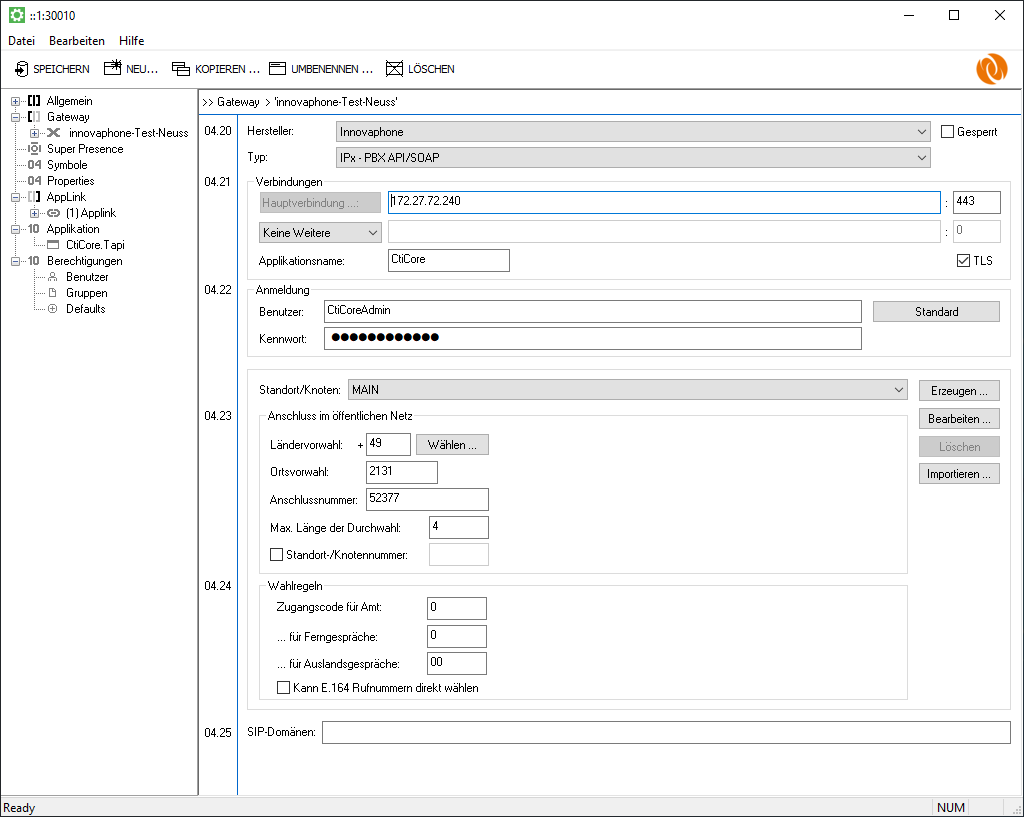Open the Bearbeiten menu
This screenshot has width=1024, height=817.
(x=77, y=41)
